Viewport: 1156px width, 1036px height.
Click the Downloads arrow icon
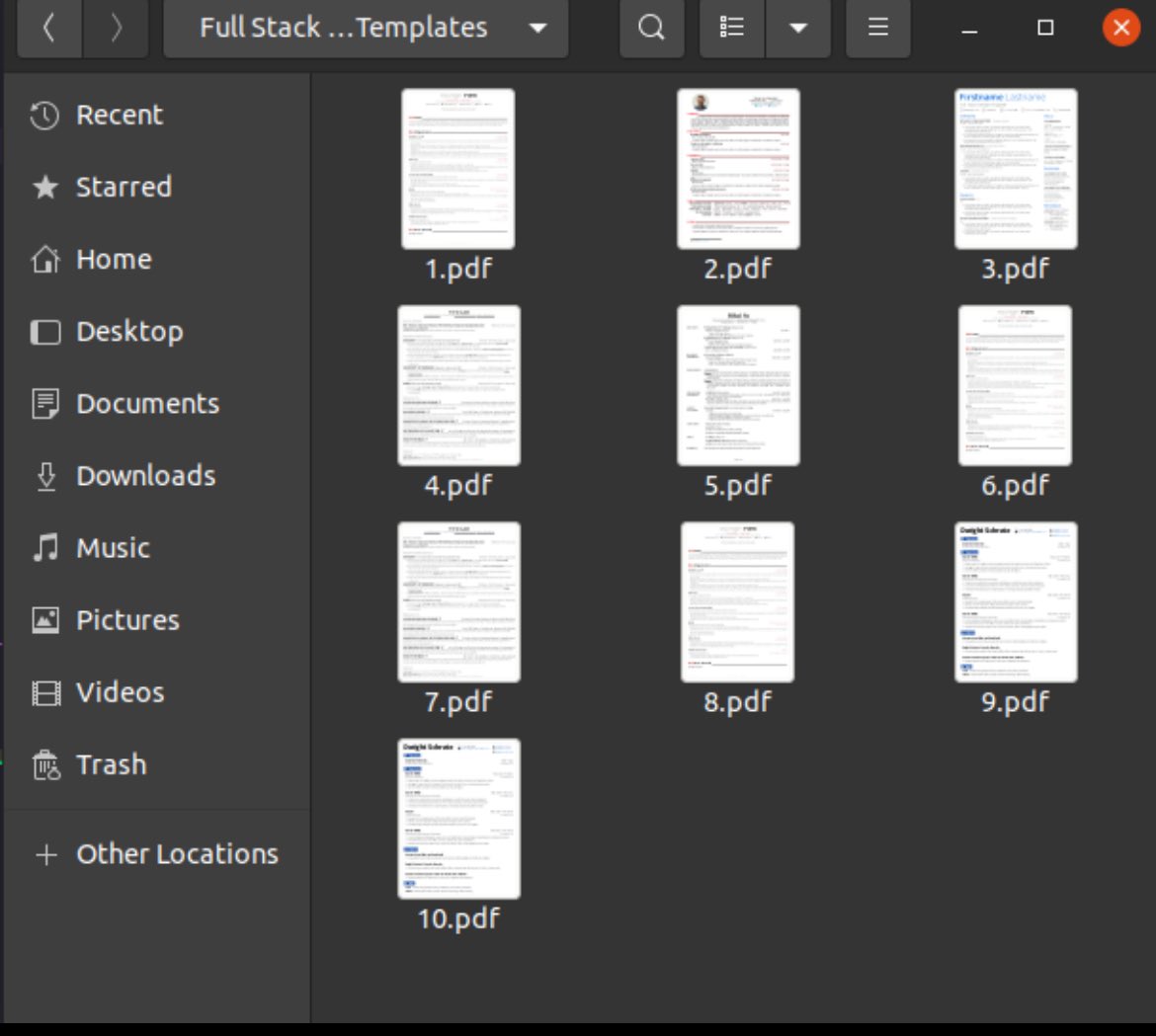pyautogui.click(x=45, y=476)
